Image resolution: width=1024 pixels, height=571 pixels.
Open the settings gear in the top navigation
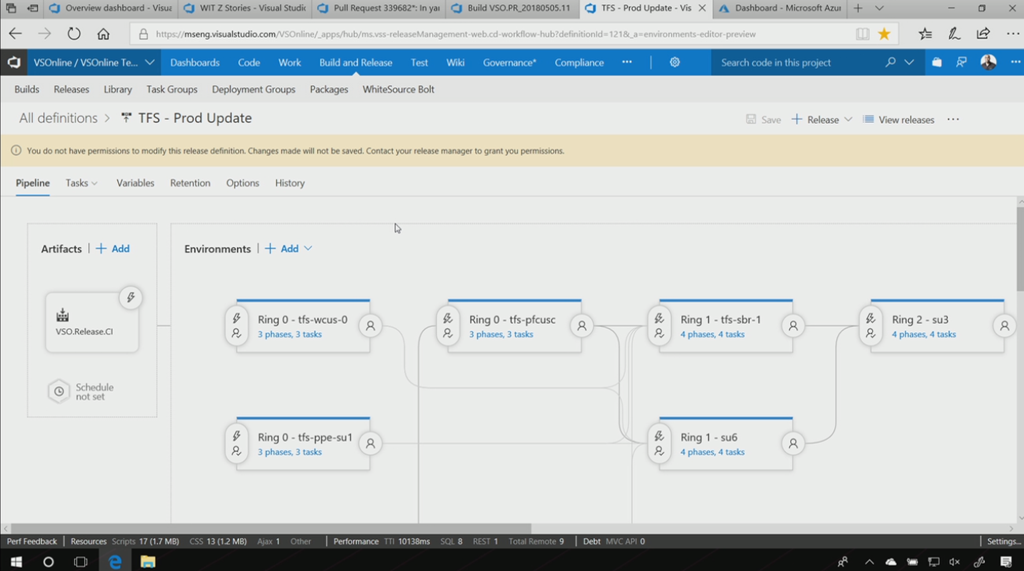675,62
